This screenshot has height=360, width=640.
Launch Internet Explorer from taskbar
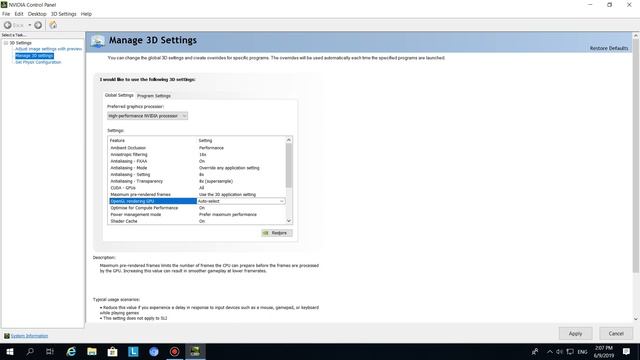(x=71, y=351)
